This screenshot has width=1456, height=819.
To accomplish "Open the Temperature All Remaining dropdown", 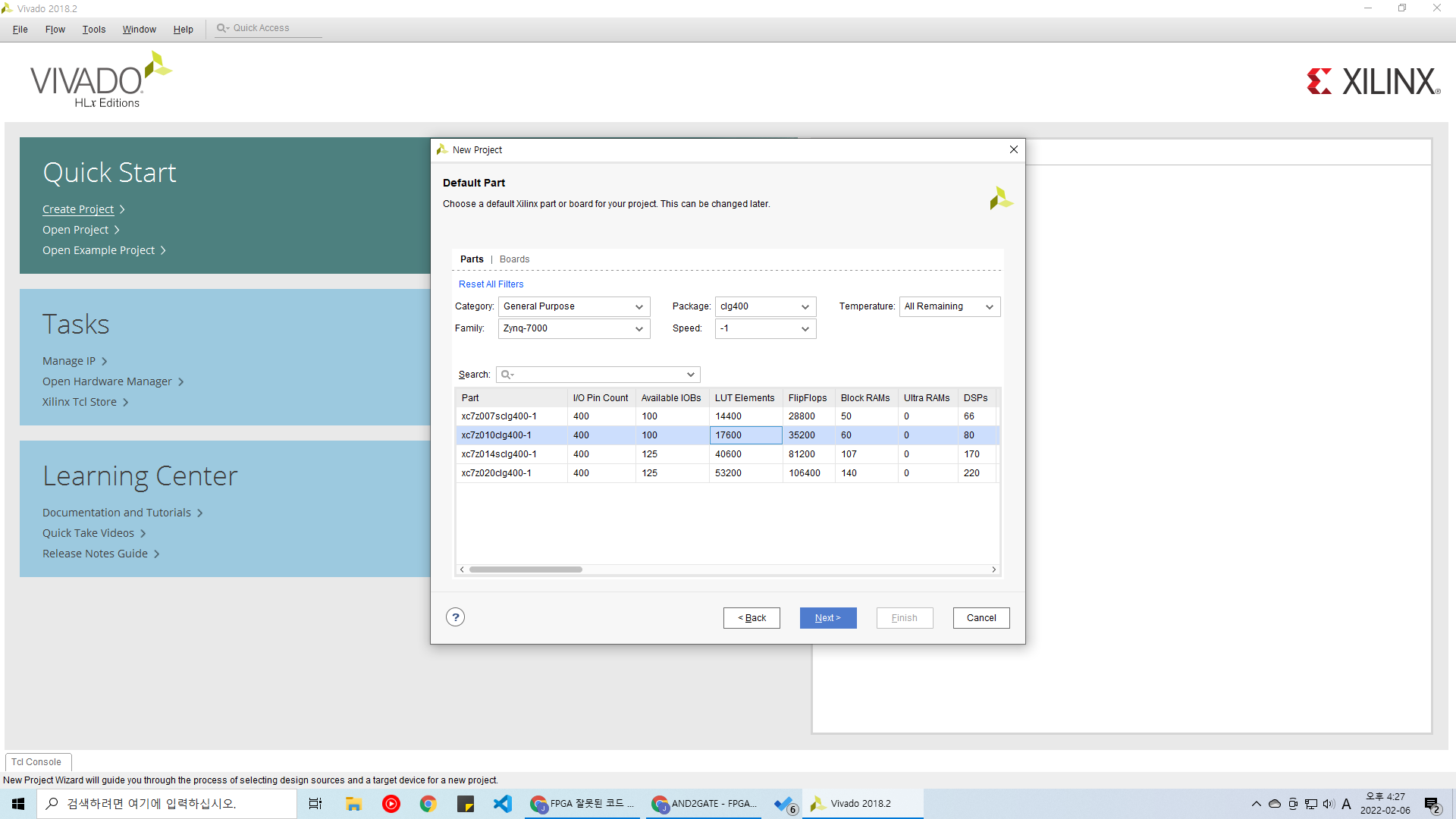I will pyautogui.click(x=949, y=306).
